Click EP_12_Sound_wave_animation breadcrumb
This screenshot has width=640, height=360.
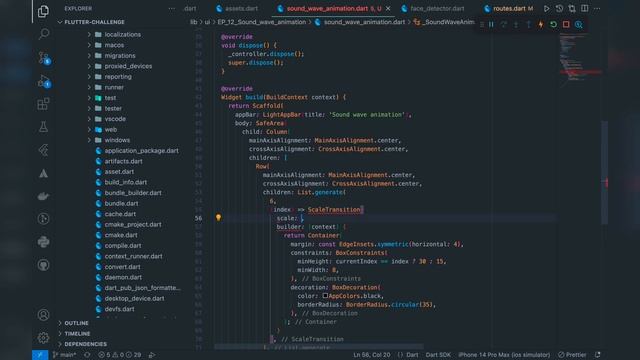tap(262, 22)
